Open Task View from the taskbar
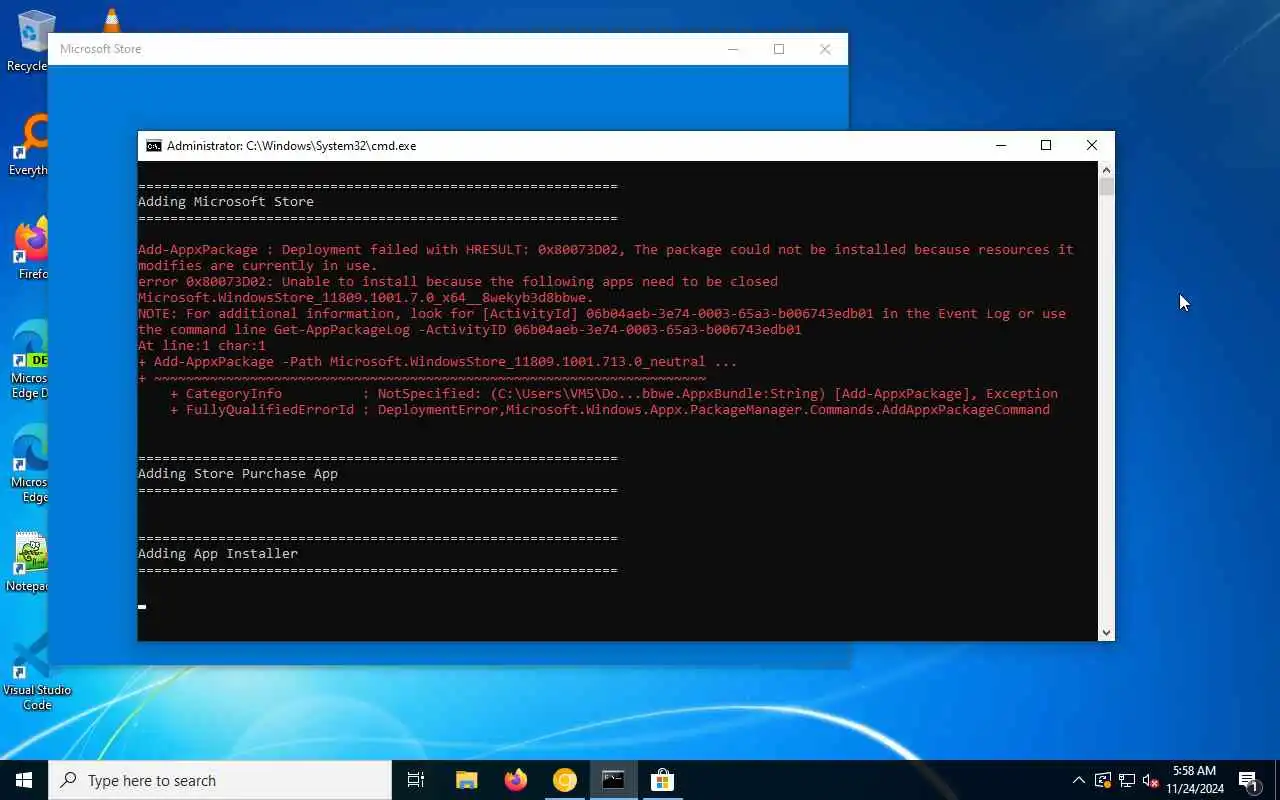 click(x=416, y=780)
